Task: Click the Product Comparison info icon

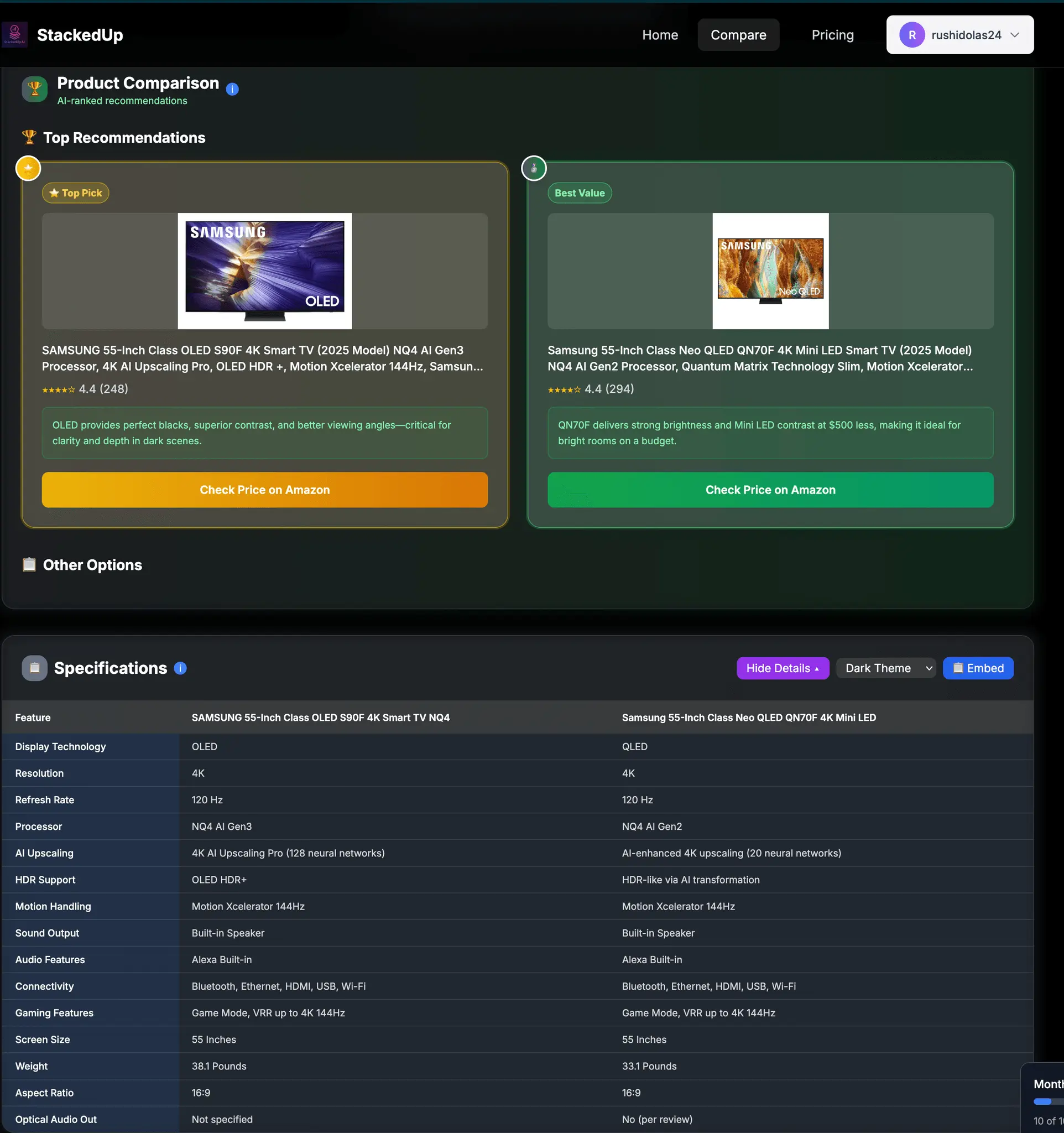Action: [x=232, y=90]
